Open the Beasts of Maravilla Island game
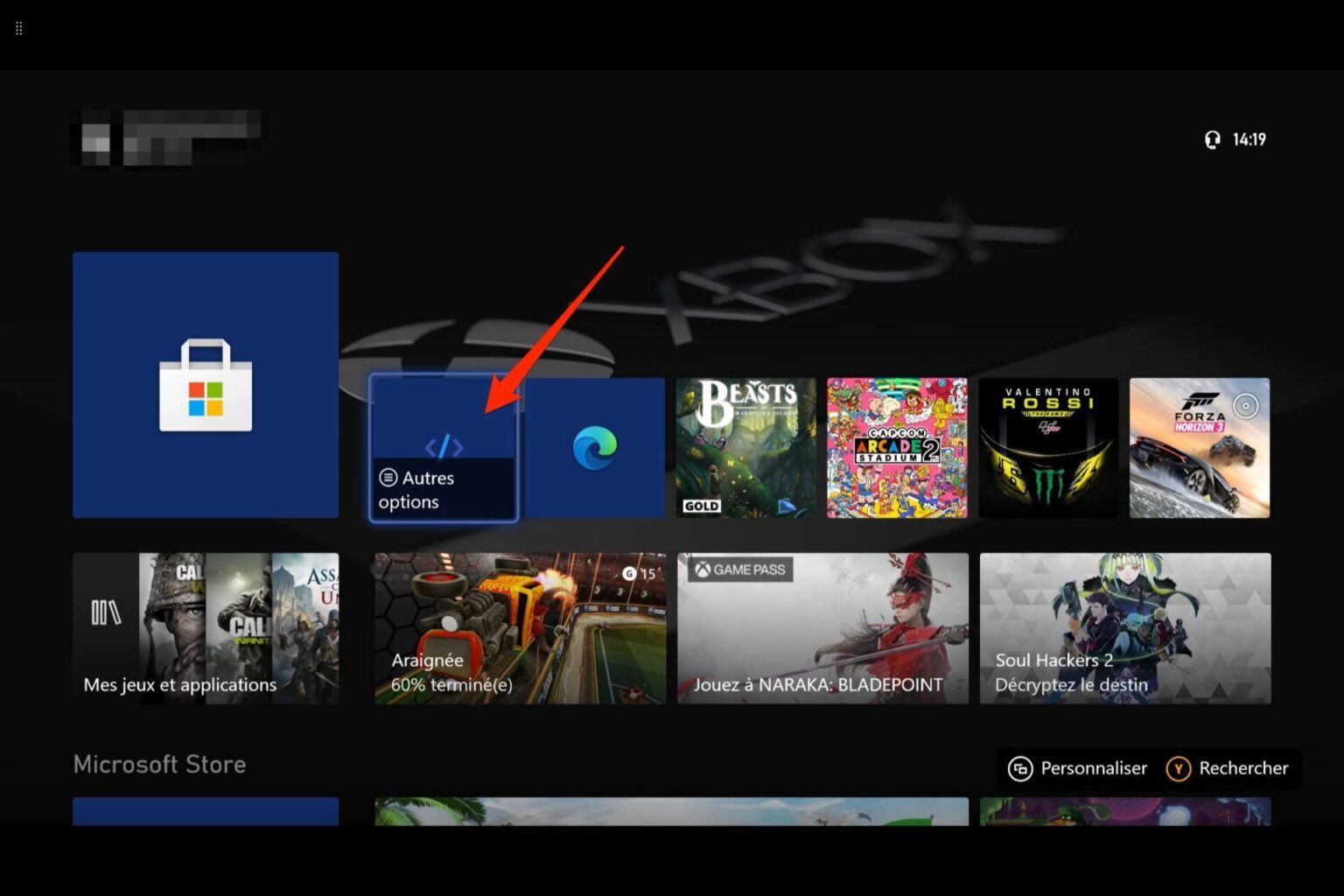Image resolution: width=1344 pixels, height=896 pixels. coord(745,448)
